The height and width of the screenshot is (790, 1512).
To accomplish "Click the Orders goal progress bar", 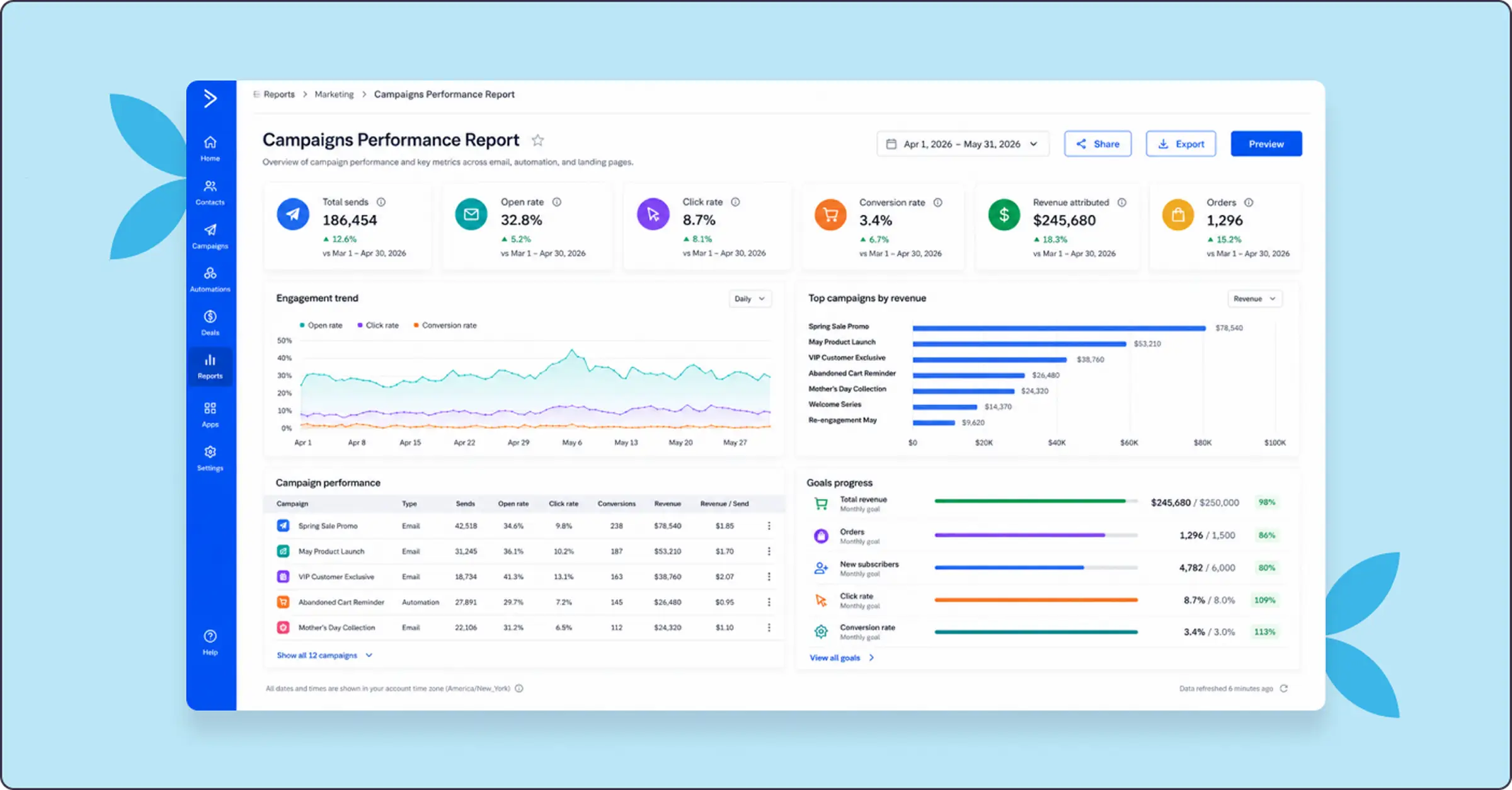I will click(x=1036, y=535).
